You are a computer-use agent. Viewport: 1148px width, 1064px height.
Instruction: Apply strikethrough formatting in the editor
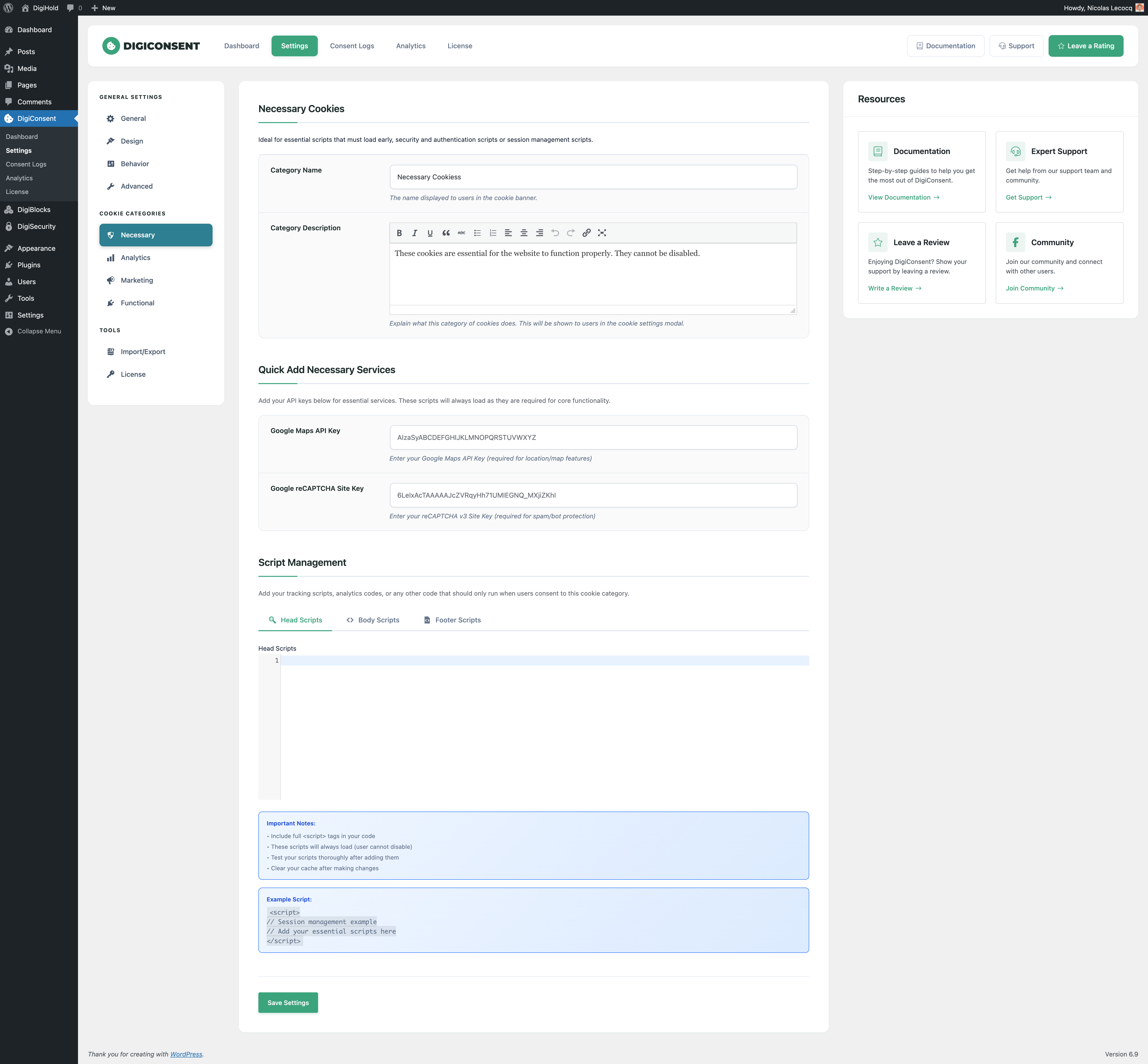tap(461, 233)
